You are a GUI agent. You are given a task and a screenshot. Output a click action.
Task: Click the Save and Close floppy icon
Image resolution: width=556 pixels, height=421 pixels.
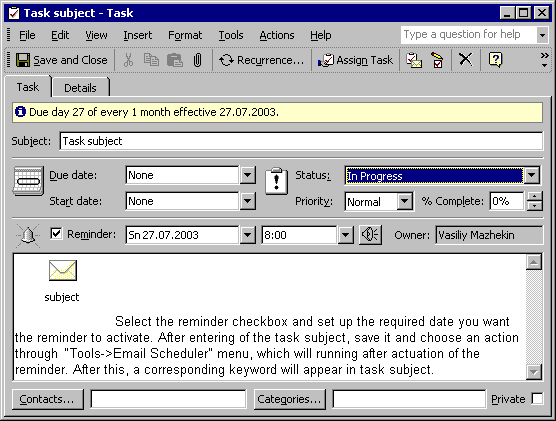point(23,60)
